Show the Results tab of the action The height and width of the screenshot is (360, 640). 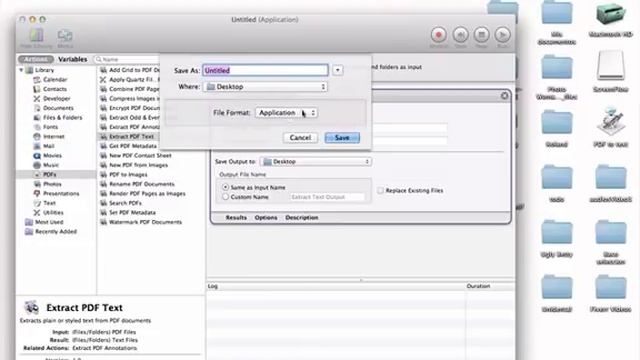click(236, 218)
